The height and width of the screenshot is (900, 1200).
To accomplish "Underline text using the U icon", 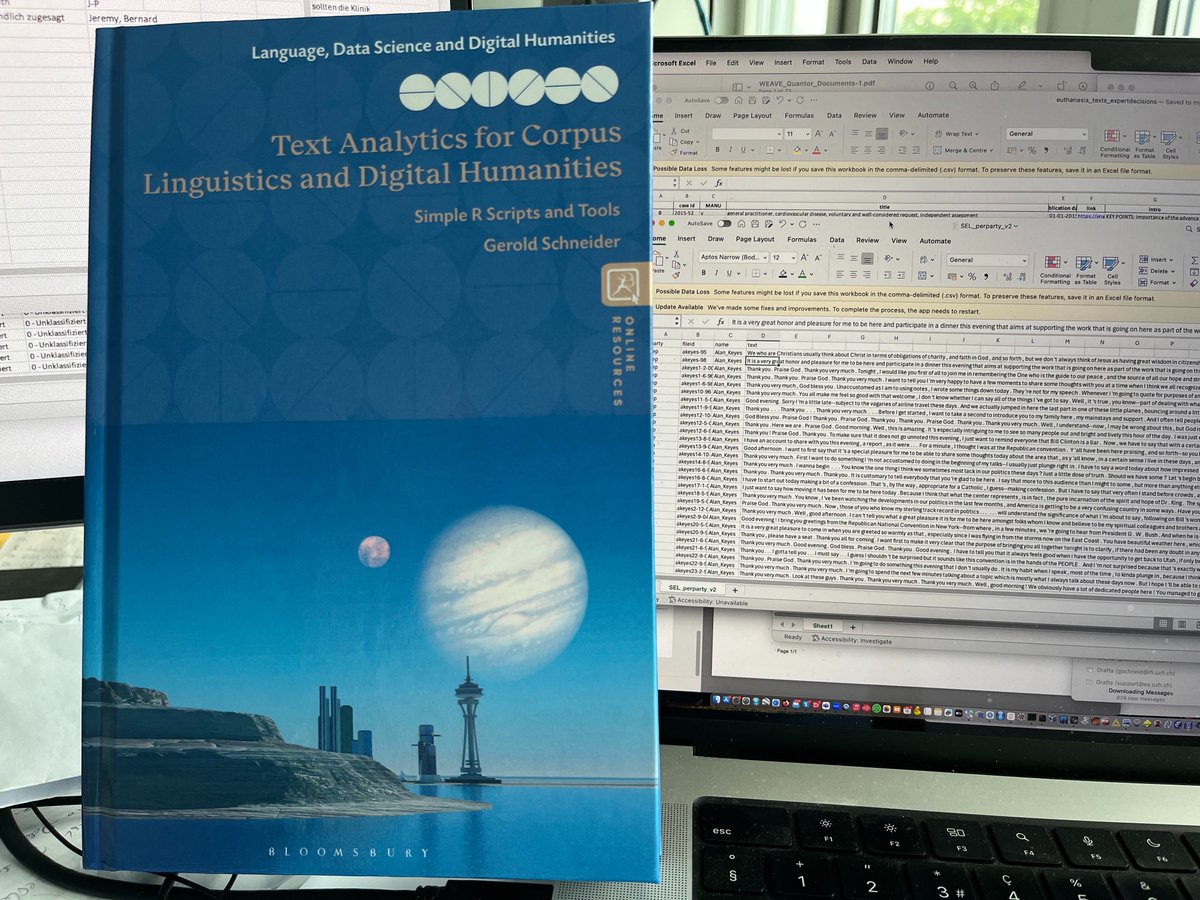I will (728, 272).
